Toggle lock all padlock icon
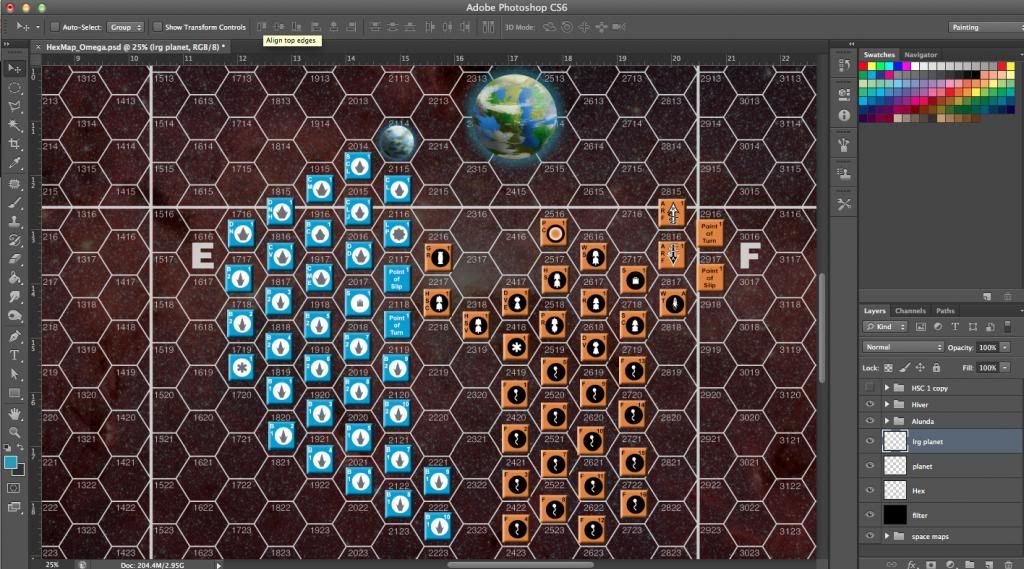 (x=936, y=368)
